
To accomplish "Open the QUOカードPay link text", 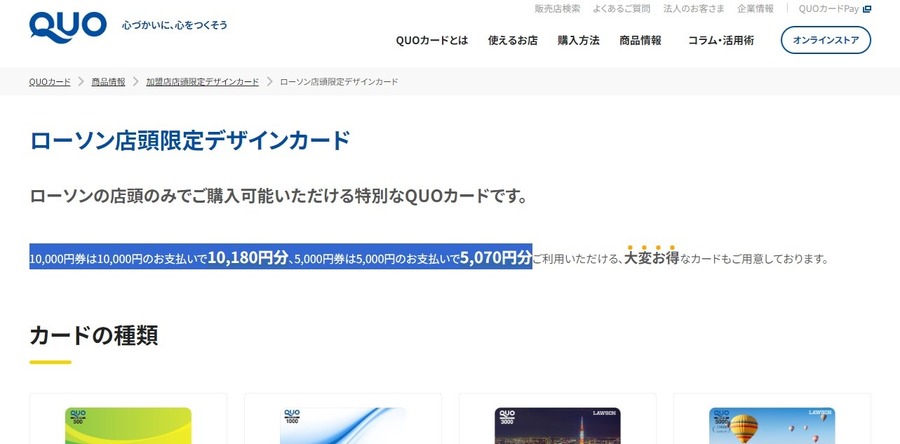I will click(x=829, y=9).
